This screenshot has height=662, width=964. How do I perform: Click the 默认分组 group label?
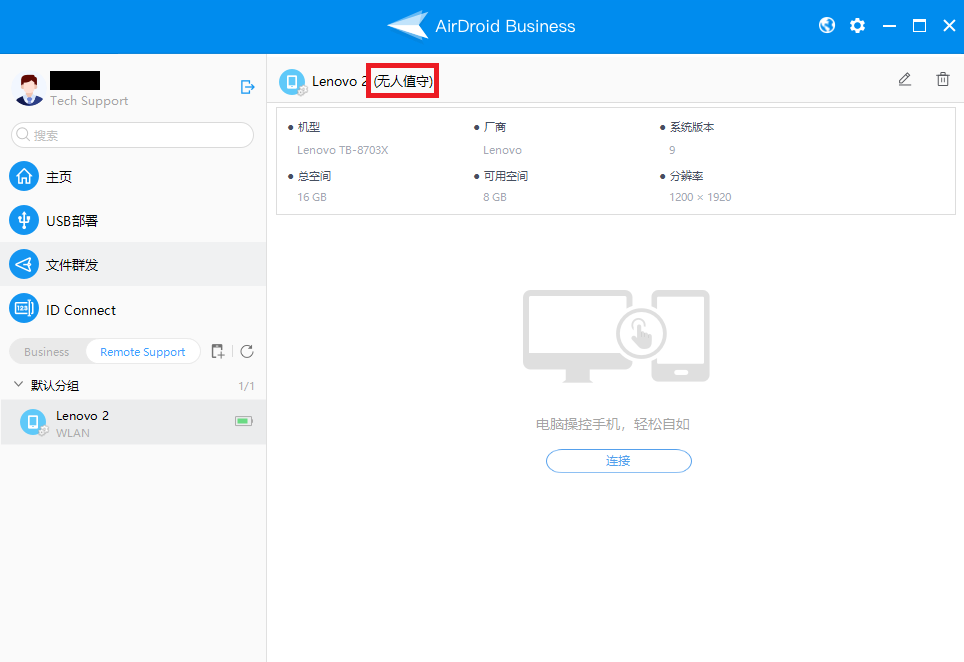pos(55,385)
